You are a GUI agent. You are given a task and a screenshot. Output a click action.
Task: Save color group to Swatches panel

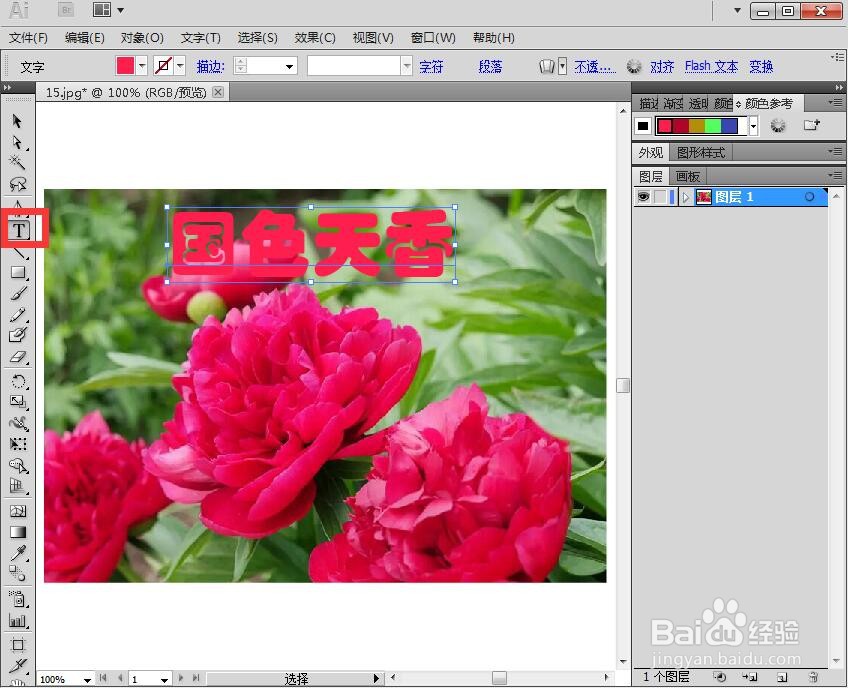click(x=811, y=125)
